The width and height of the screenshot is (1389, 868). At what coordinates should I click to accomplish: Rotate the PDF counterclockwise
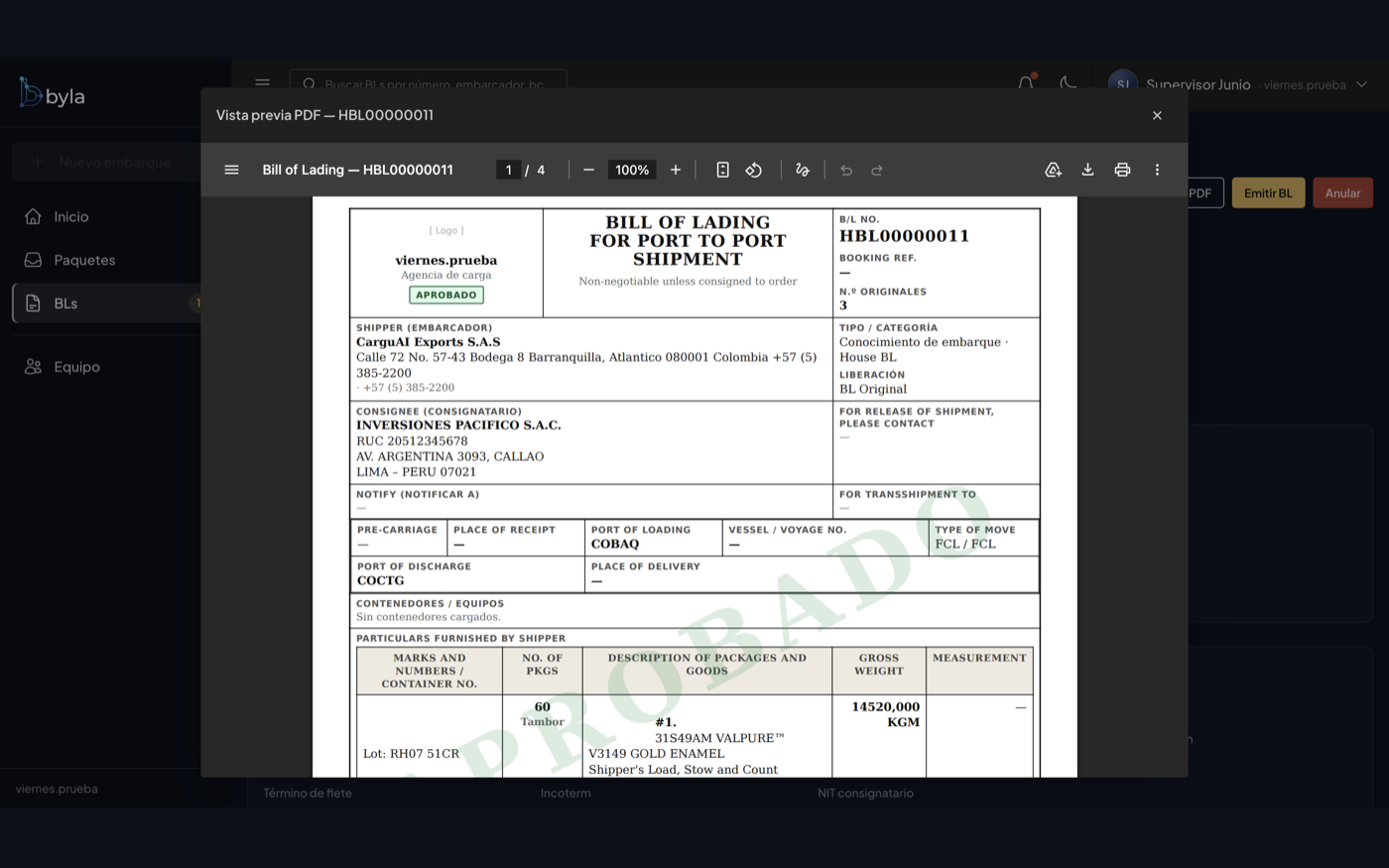pyautogui.click(x=754, y=170)
